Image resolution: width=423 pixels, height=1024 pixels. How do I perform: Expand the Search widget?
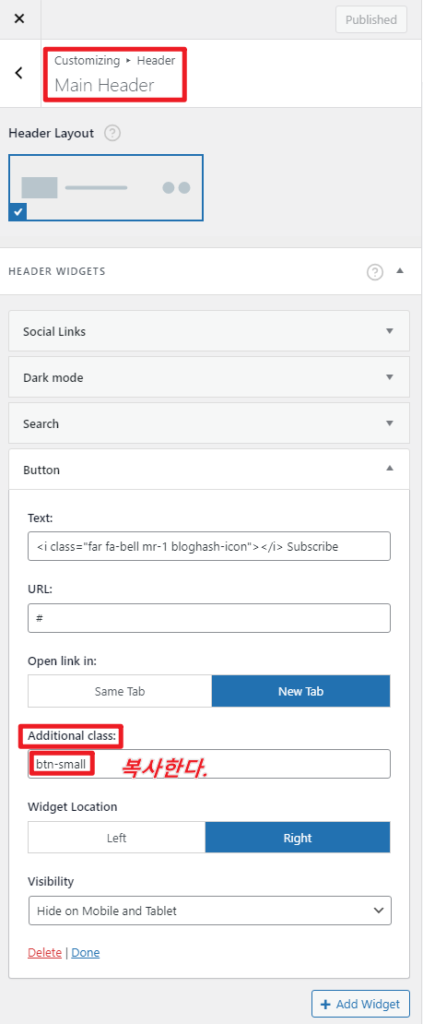pos(209,423)
